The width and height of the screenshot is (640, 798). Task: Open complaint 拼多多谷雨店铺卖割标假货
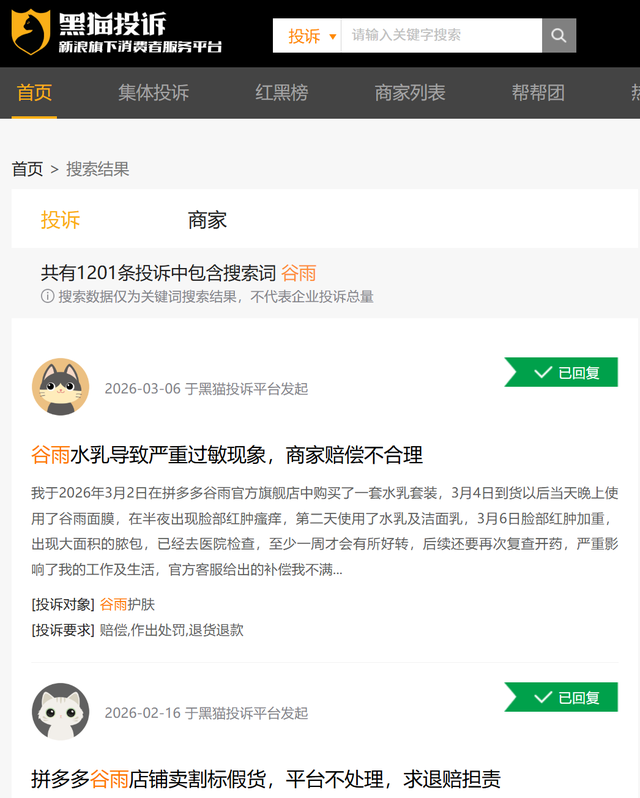click(x=266, y=779)
